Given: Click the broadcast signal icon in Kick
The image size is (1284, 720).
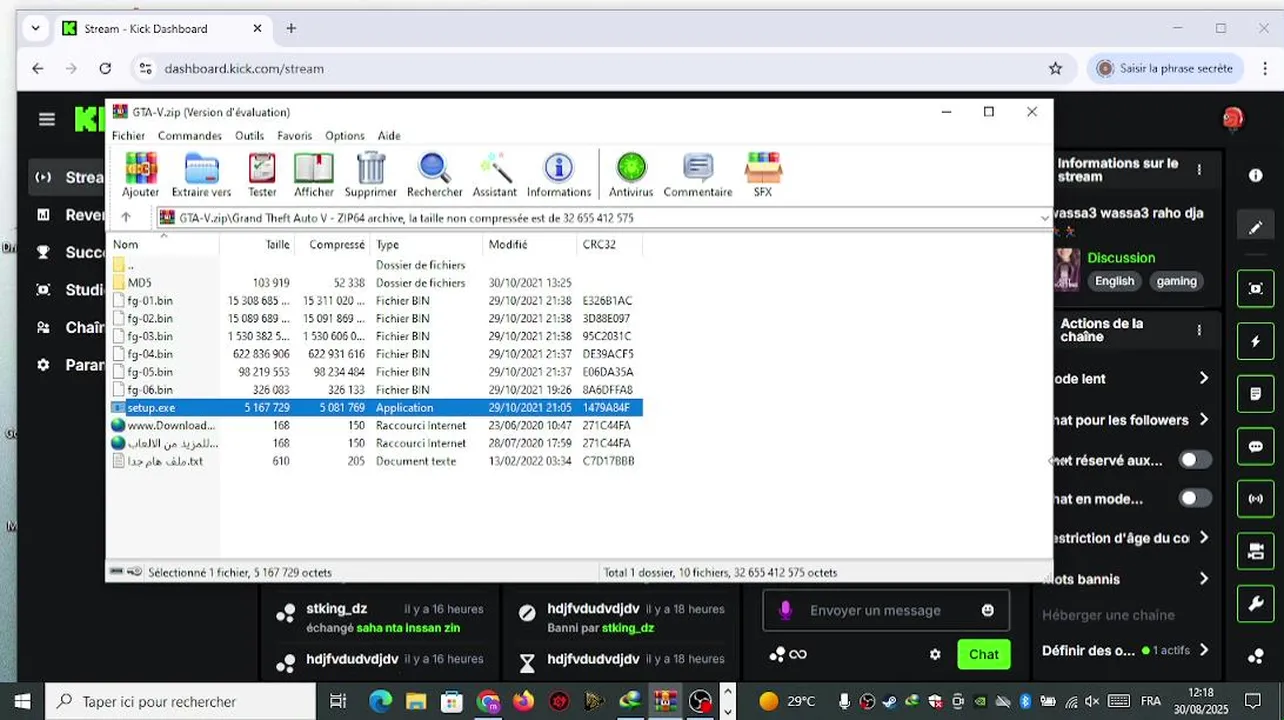Looking at the screenshot, I should pyautogui.click(x=1256, y=499).
